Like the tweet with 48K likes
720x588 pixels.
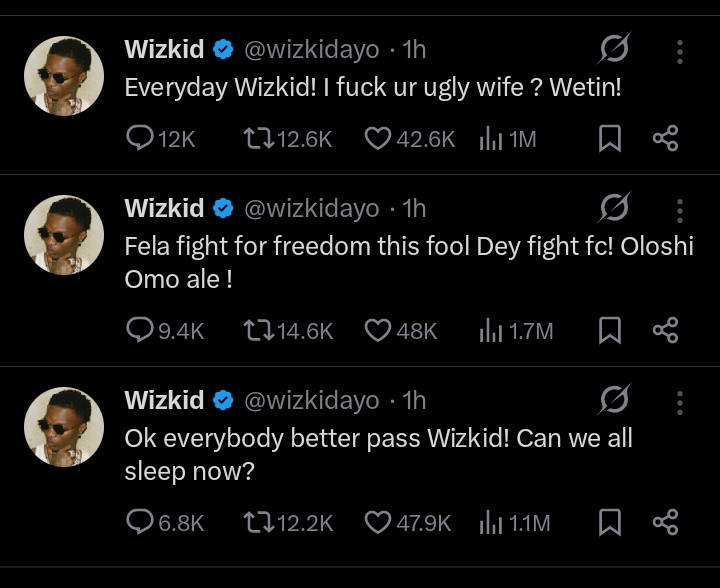pyautogui.click(x=401, y=330)
